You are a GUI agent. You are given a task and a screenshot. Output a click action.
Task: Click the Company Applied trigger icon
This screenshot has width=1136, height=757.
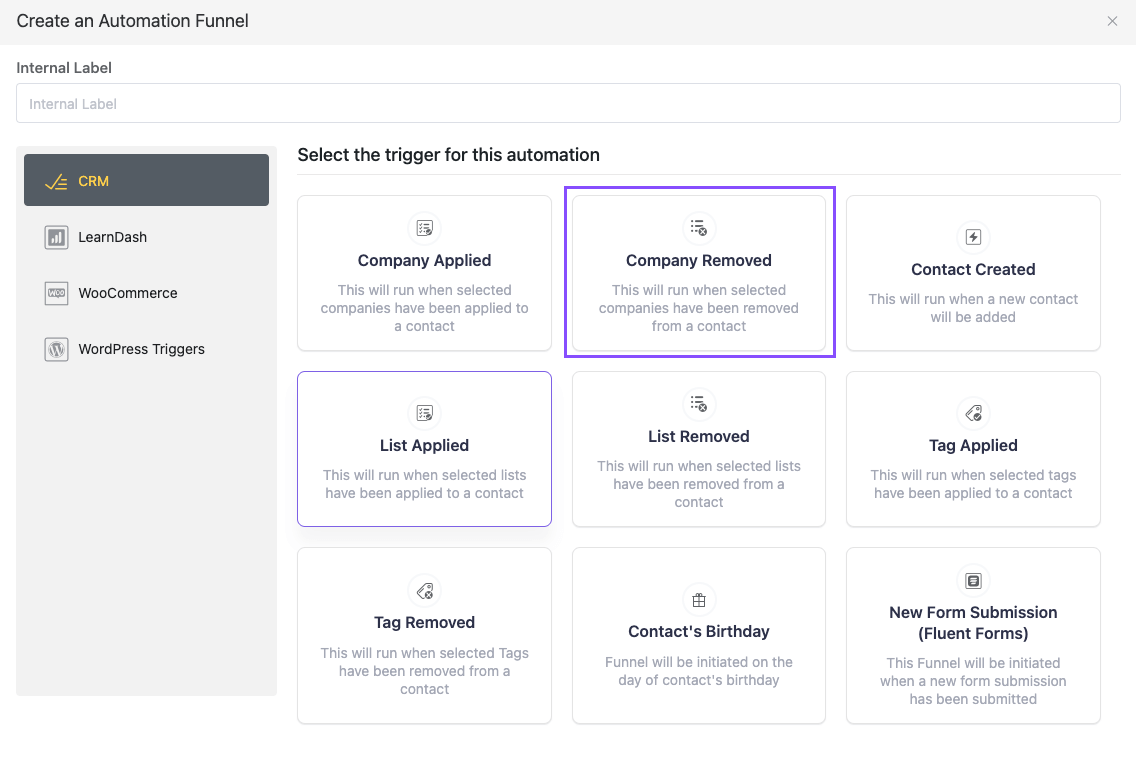click(424, 228)
